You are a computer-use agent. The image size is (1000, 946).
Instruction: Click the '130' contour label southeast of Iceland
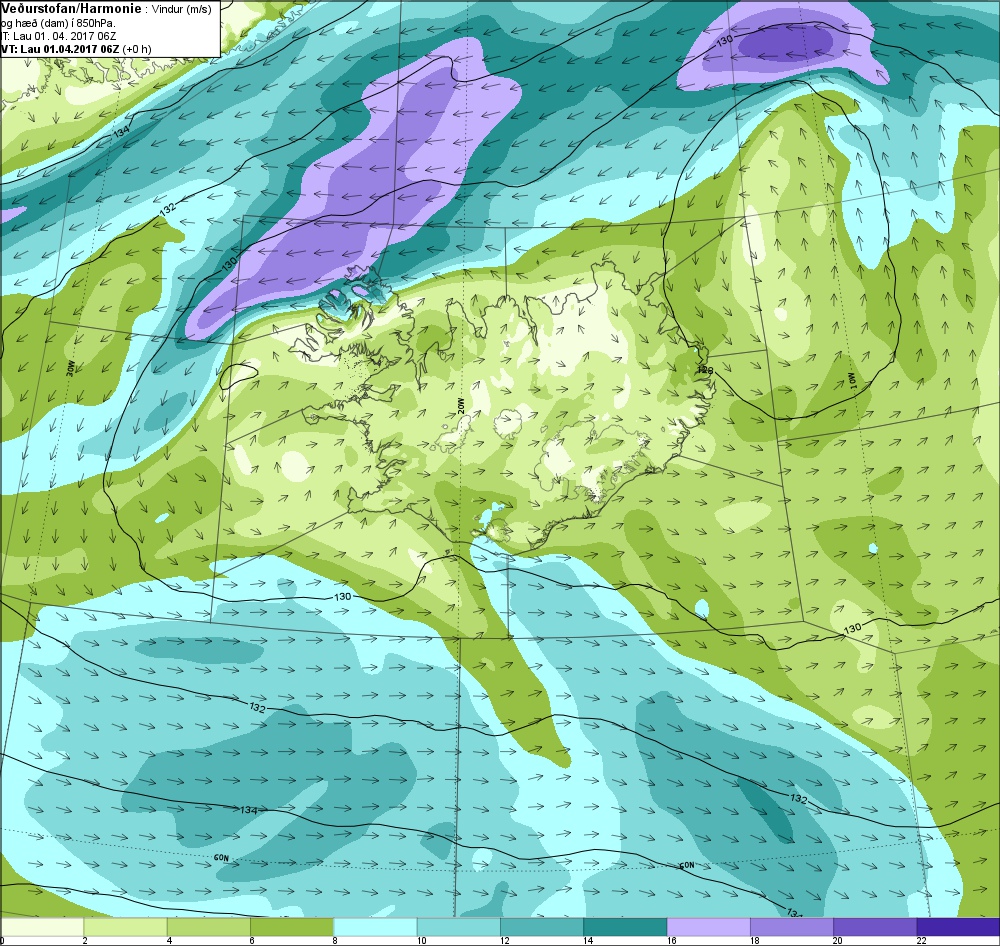click(853, 628)
